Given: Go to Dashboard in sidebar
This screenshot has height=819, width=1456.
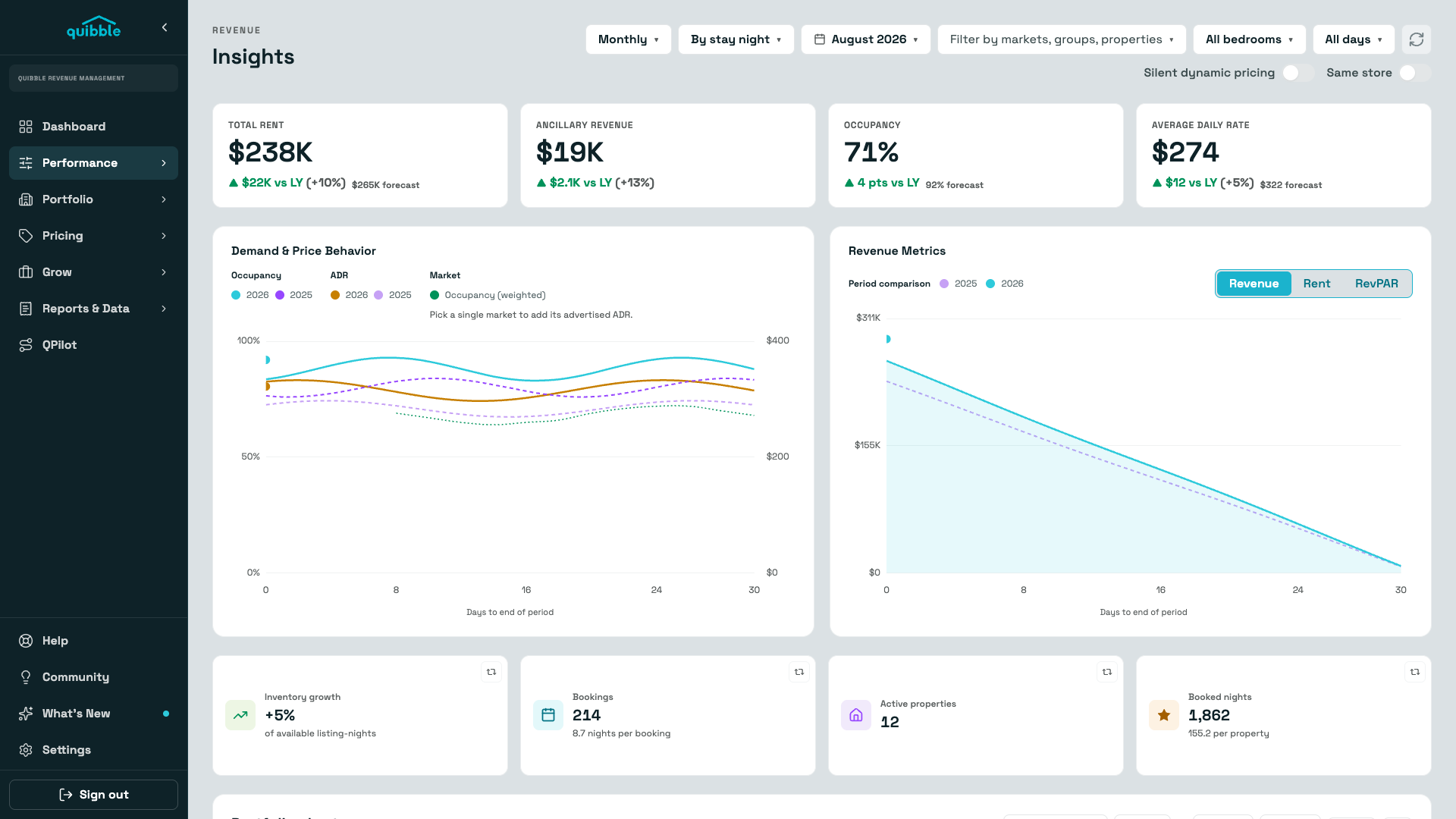Looking at the screenshot, I should [93, 127].
